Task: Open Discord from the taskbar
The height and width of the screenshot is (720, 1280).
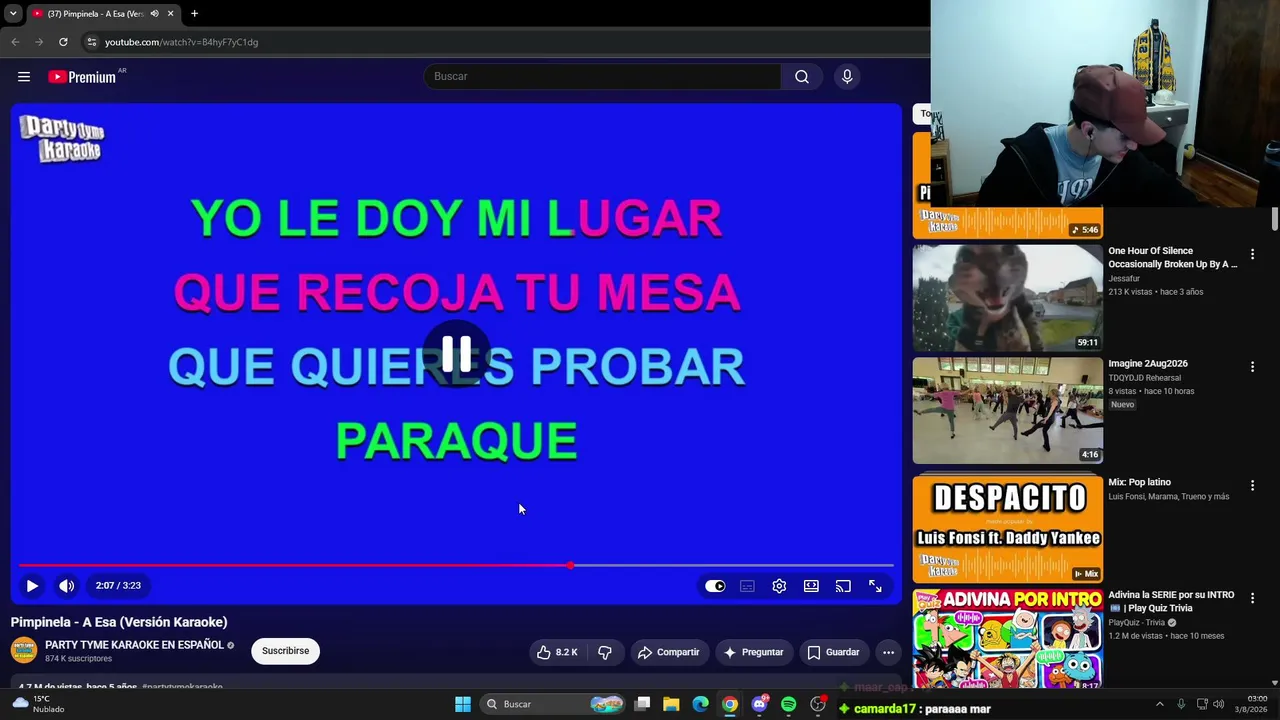Action: click(760, 704)
